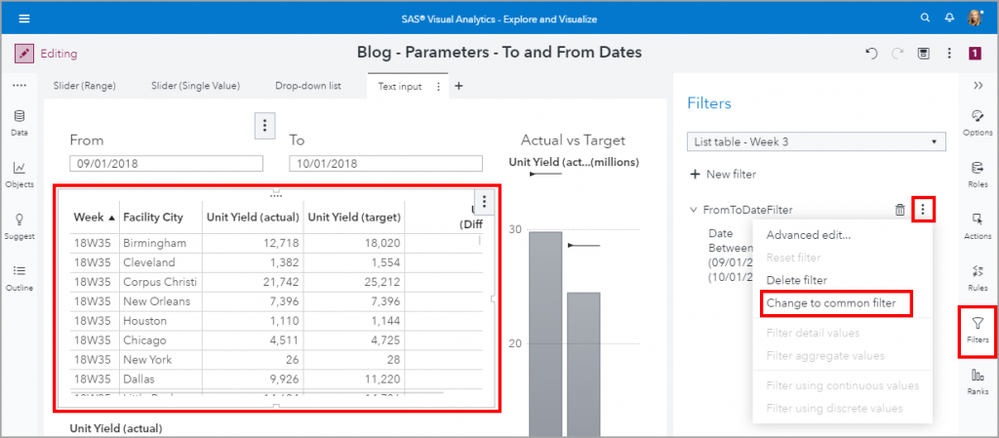Open the notifications bell
The image size is (999, 438).
(949, 18)
